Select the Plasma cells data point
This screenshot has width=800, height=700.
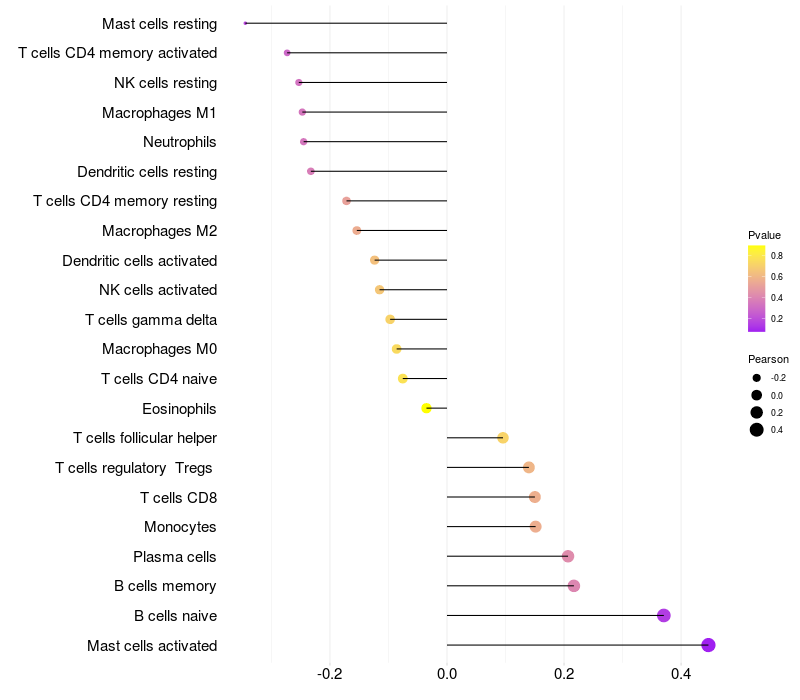pos(568,556)
